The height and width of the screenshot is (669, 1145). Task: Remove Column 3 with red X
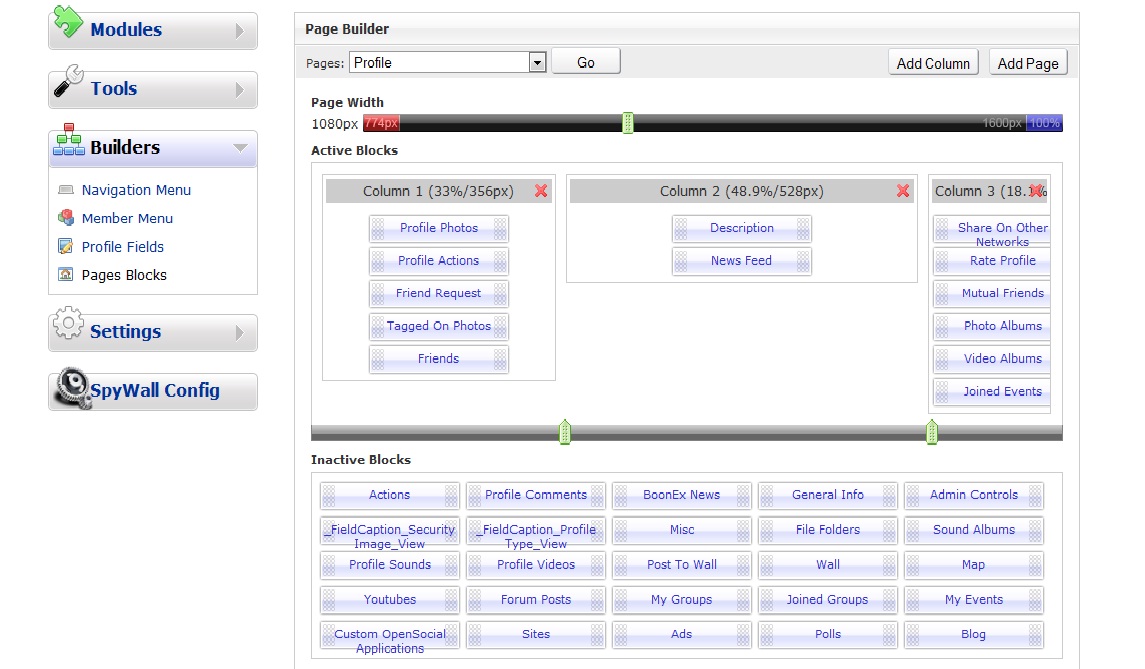(1035, 191)
